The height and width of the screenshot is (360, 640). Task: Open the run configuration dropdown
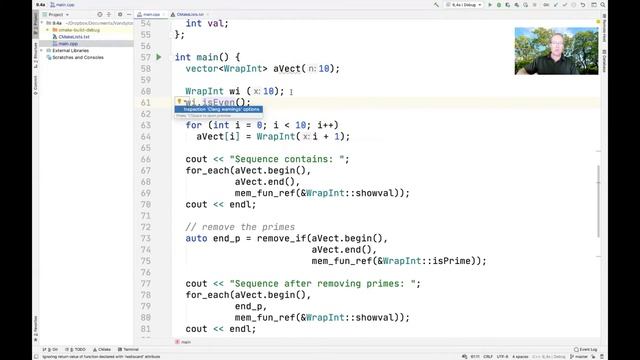coord(464,5)
